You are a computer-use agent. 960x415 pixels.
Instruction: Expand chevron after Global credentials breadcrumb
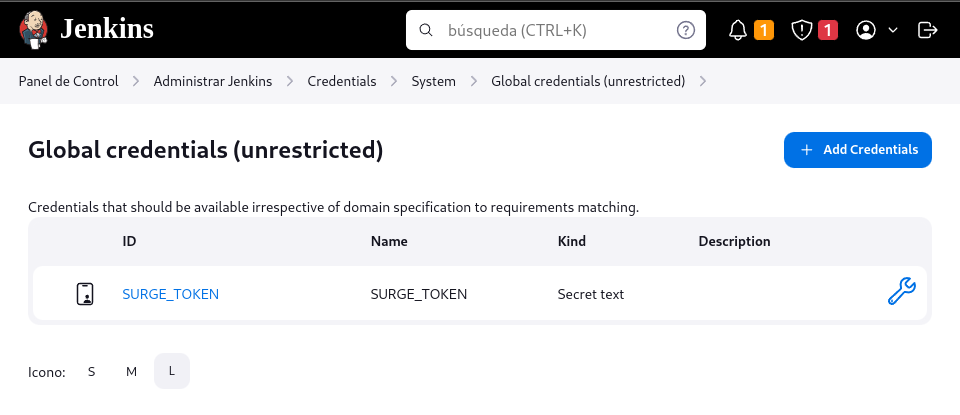click(703, 81)
